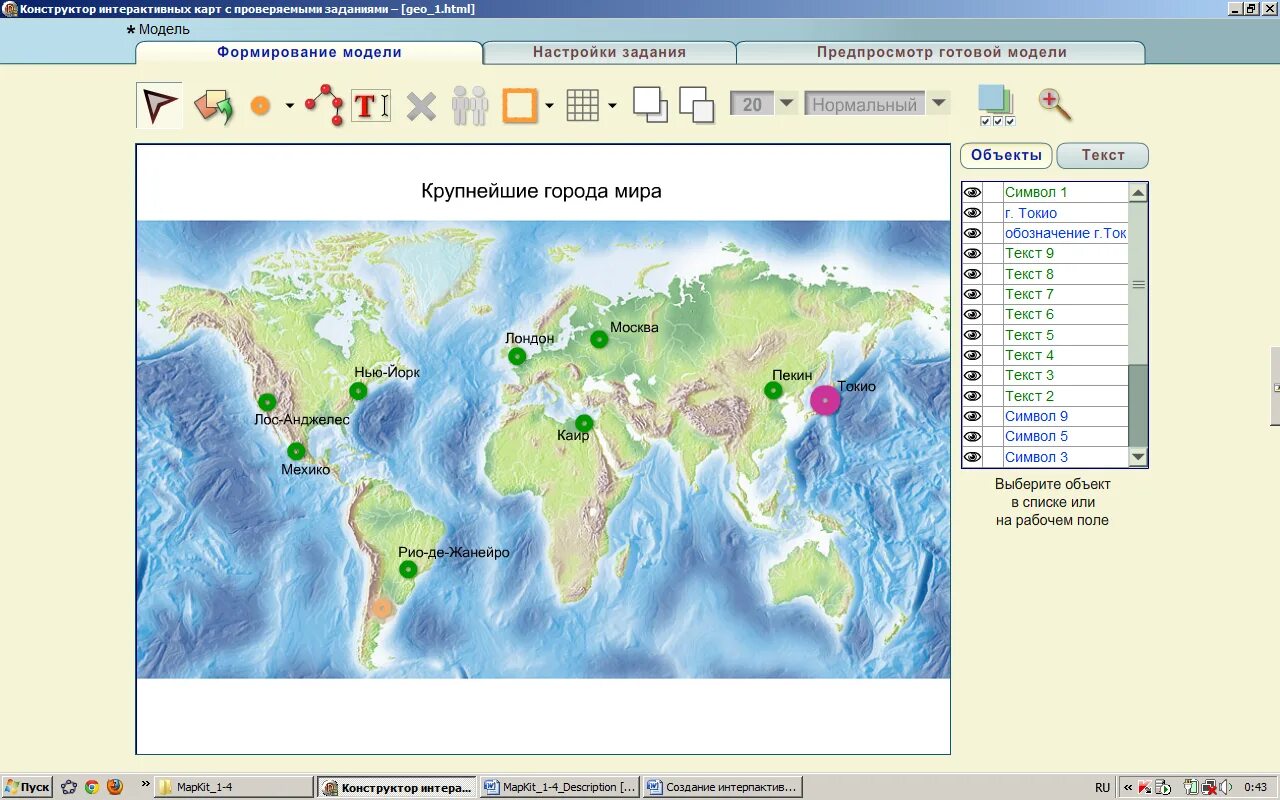This screenshot has width=1280, height=800.
Task: Toggle visibility eye of Текст 5
Action: pyautogui.click(x=972, y=335)
